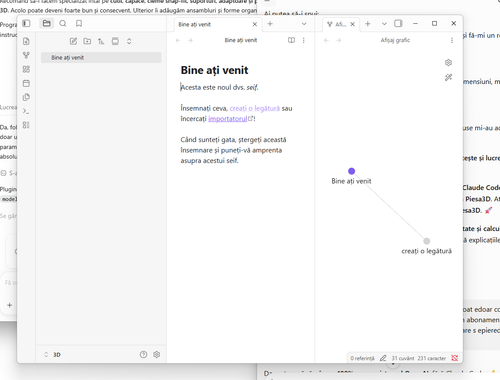This screenshot has width=500, height=380.
Task: Click '231 caracter' count in status bar
Action: point(432,358)
